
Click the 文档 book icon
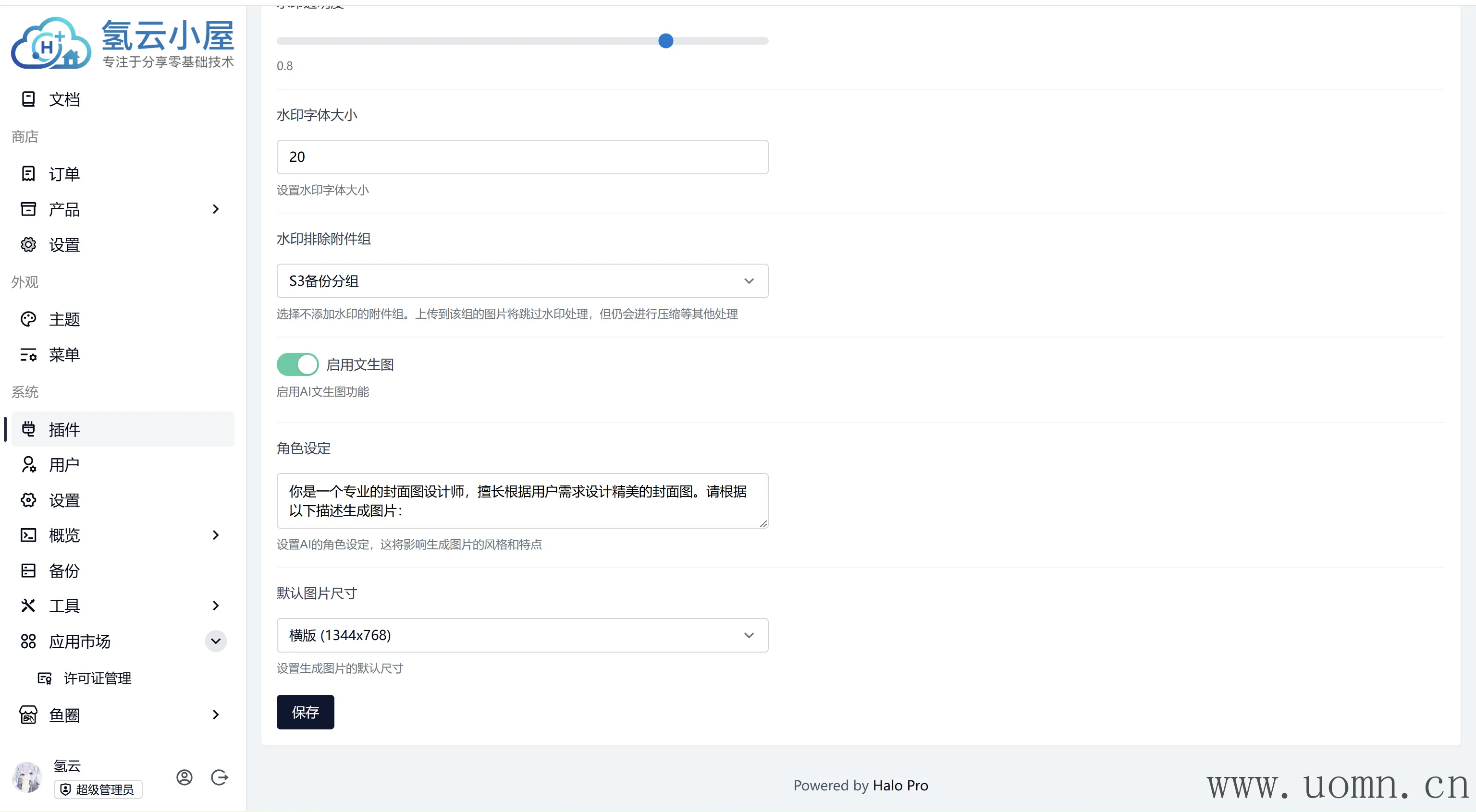click(28, 99)
